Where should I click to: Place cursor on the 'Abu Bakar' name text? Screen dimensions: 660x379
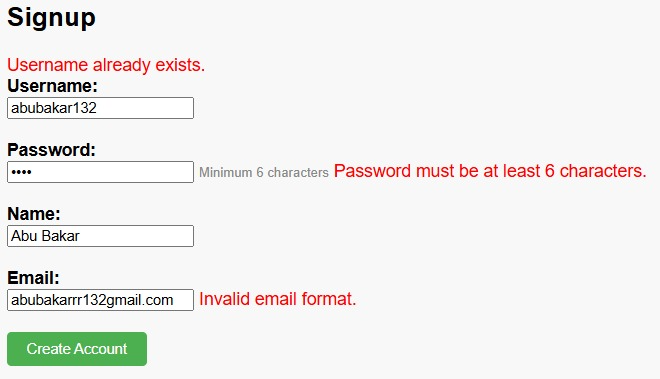(x=45, y=236)
